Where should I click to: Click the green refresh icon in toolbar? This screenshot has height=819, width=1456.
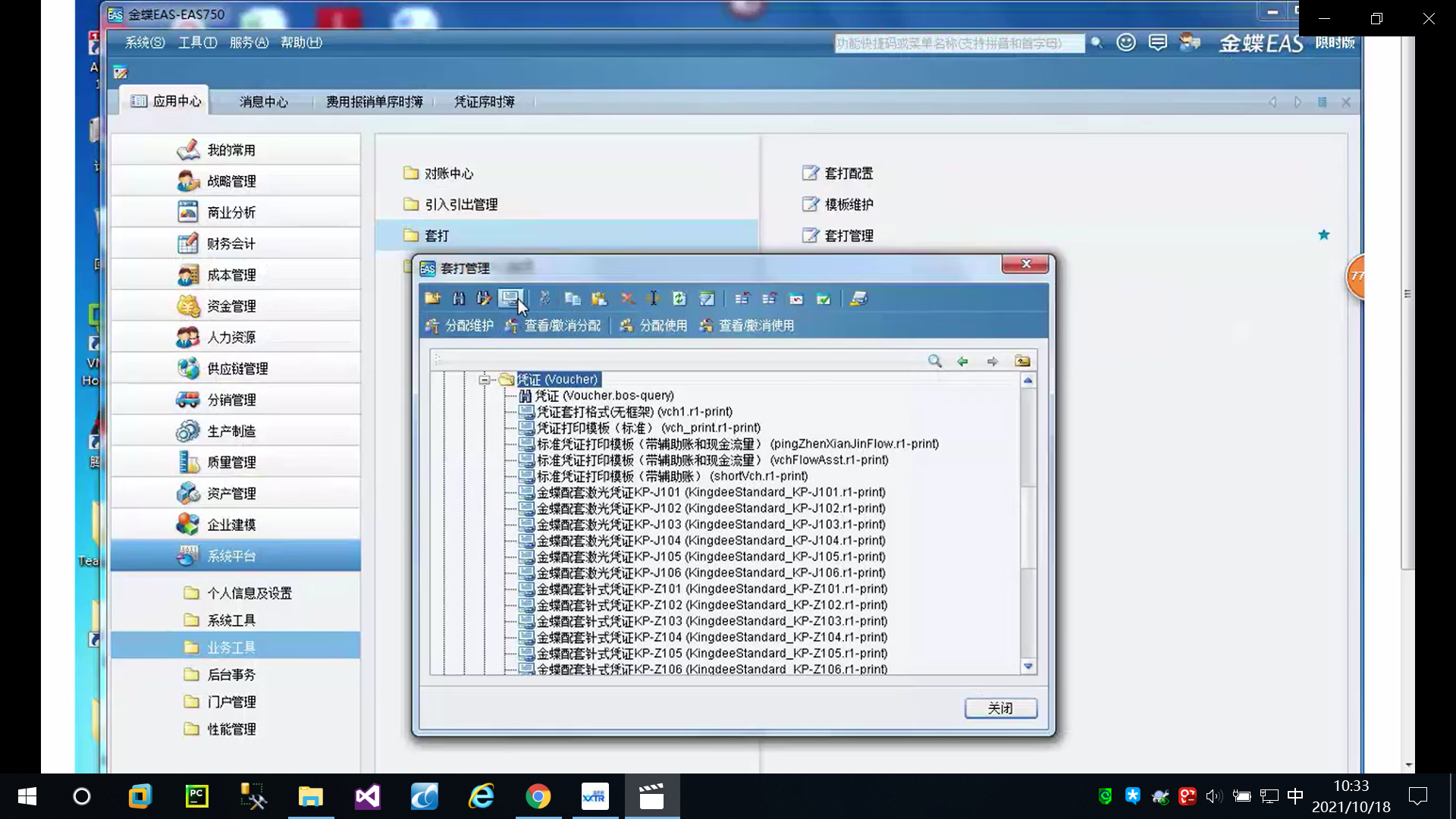click(679, 299)
